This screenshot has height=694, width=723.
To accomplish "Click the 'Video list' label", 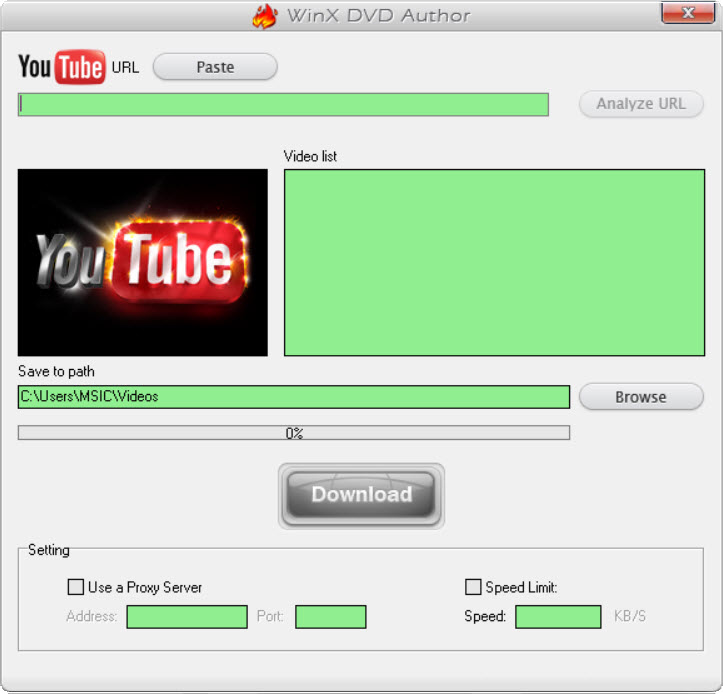I will pyautogui.click(x=310, y=156).
